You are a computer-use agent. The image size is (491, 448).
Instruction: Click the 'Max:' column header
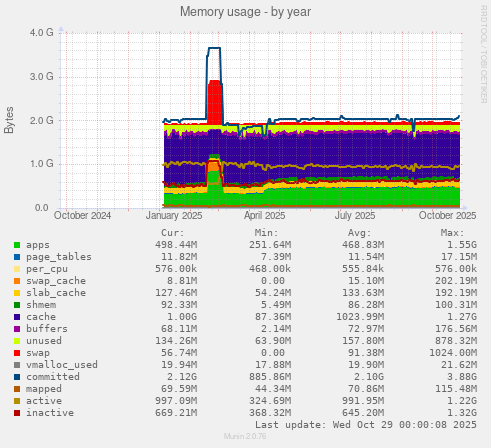(453, 233)
